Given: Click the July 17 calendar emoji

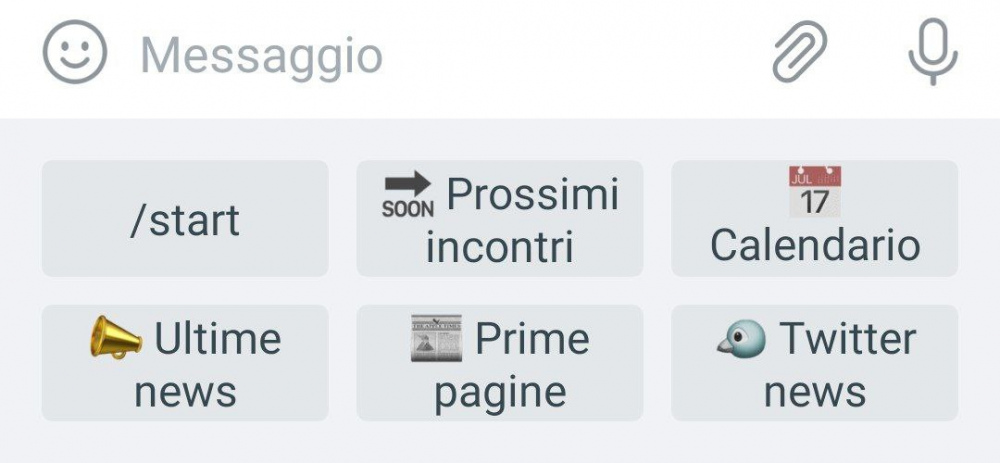Looking at the screenshot, I should [x=815, y=192].
